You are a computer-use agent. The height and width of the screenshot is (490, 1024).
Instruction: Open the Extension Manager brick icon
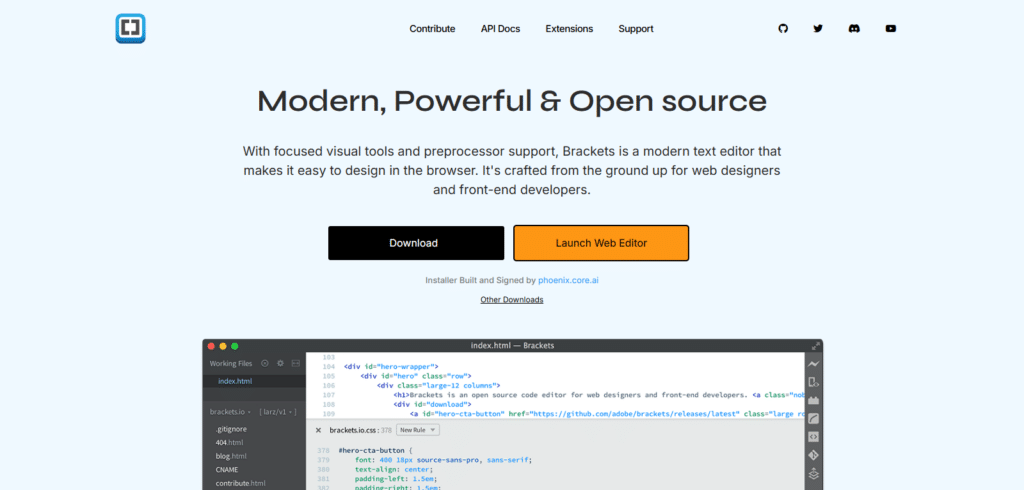(x=813, y=400)
